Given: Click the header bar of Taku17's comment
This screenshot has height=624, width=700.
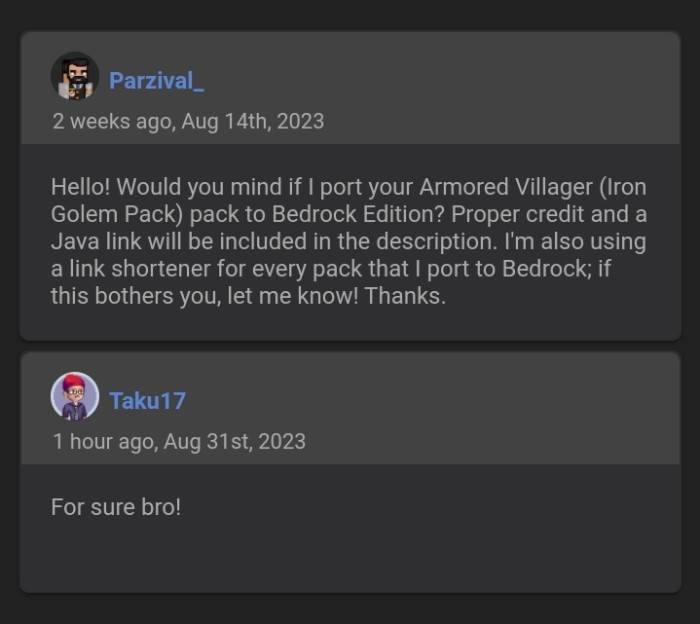Looking at the screenshot, I should pyautogui.click(x=350, y=408).
